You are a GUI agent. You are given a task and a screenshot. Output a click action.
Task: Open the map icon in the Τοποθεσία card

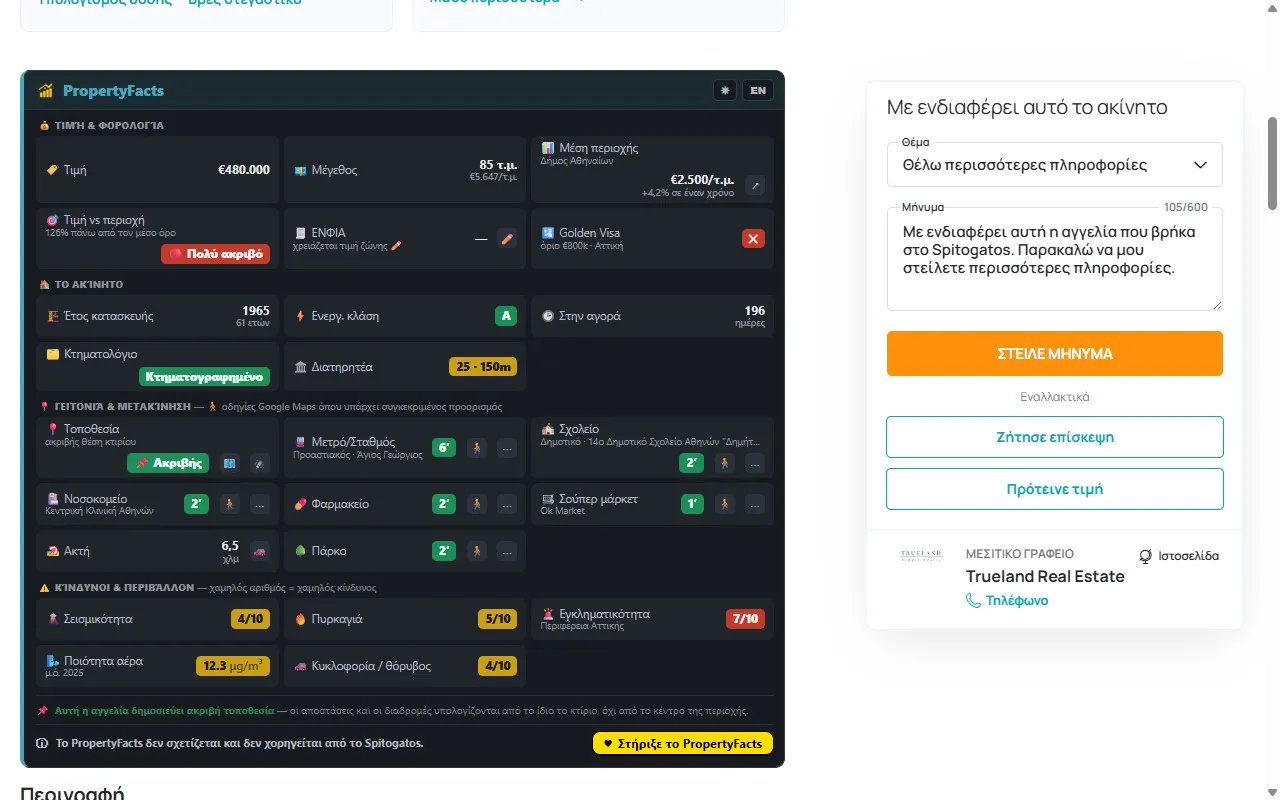click(230, 463)
